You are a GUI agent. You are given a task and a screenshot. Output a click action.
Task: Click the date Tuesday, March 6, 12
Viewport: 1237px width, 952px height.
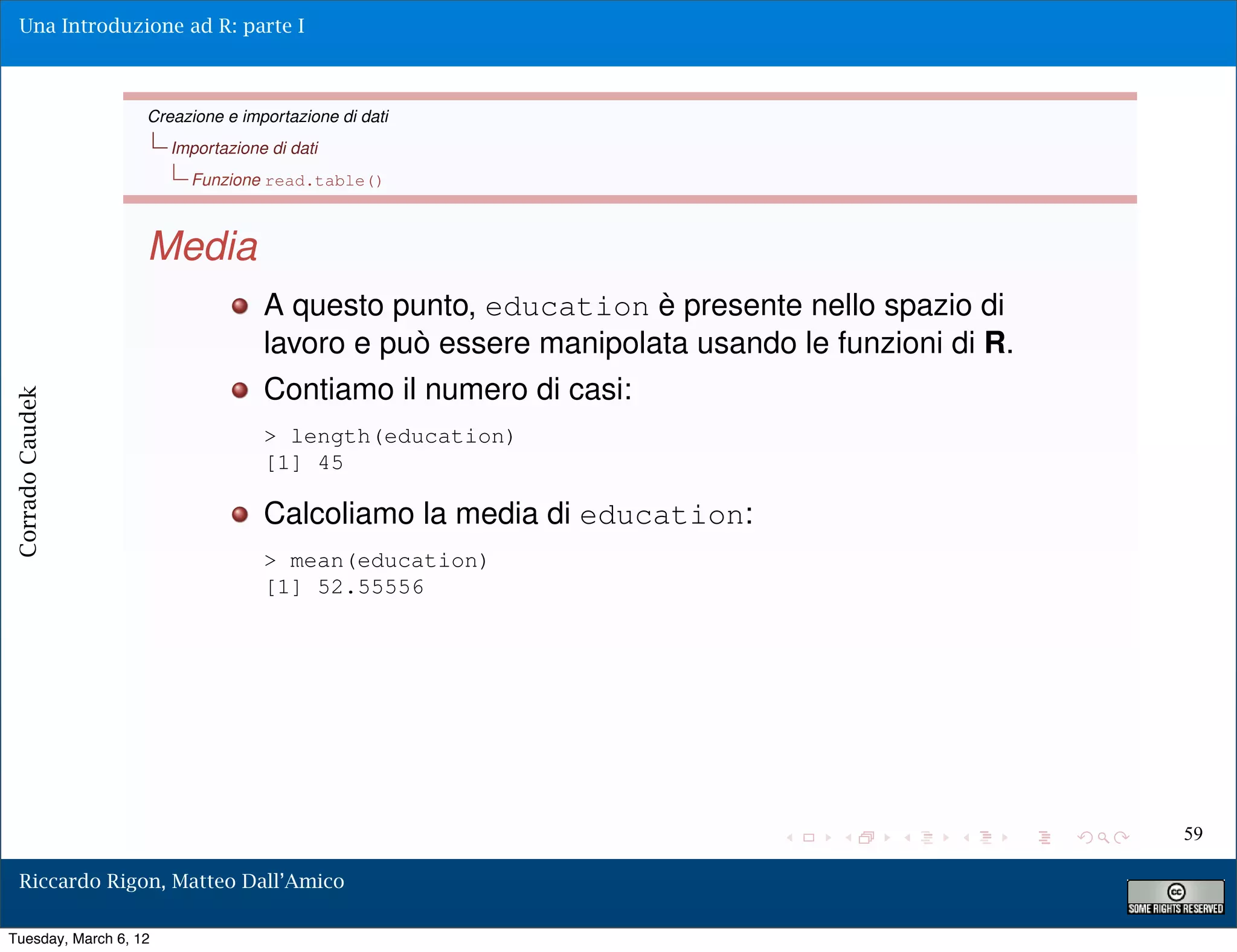click(79, 939)
